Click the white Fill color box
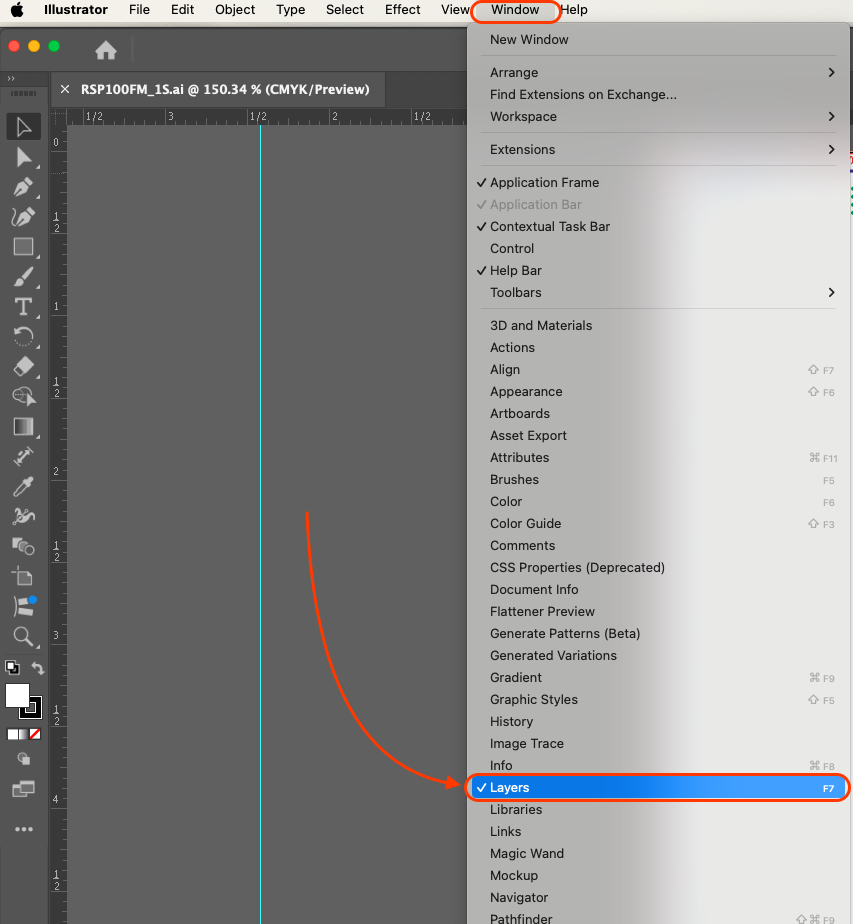The width and height of the screenshot is (853, 924). click(17, 695)
